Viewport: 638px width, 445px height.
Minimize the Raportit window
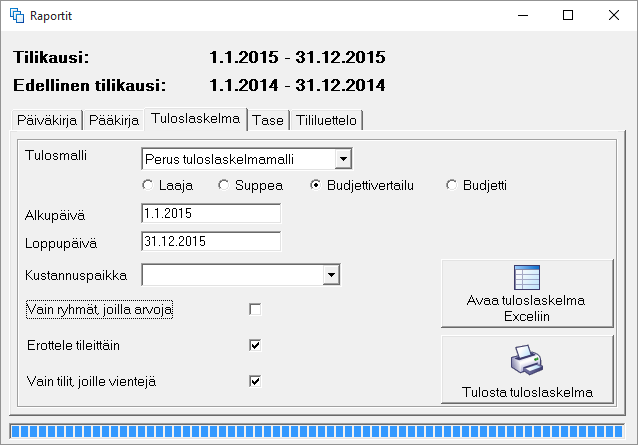click(x=523, y=15)
